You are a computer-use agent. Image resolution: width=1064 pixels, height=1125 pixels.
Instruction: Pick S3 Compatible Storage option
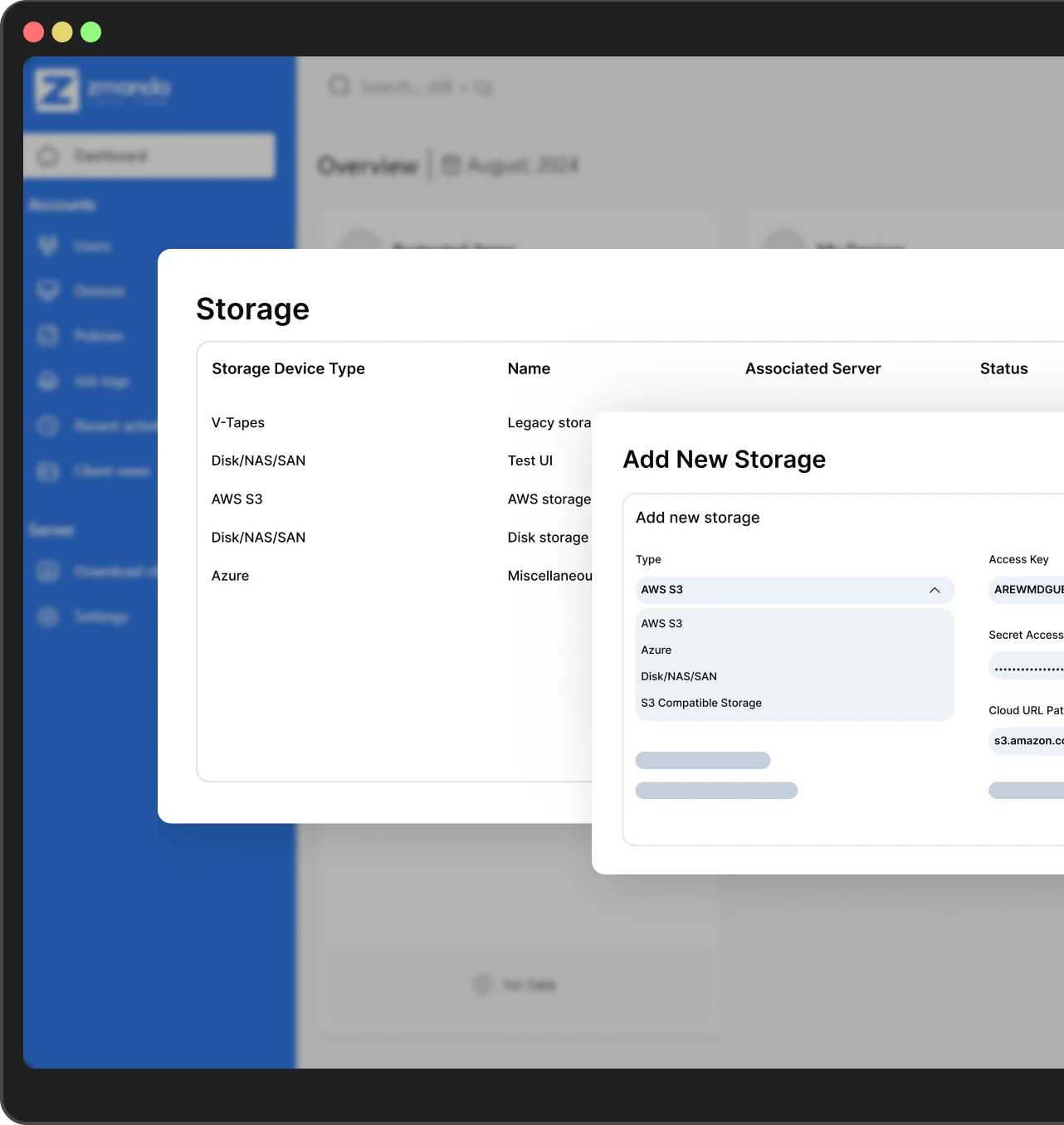[701, 703]
